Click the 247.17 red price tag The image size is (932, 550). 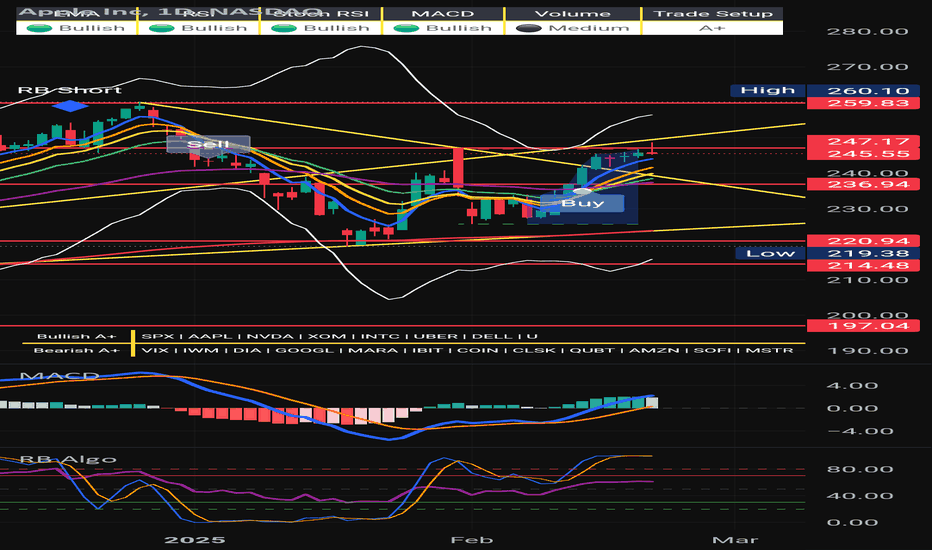(863, 142)
